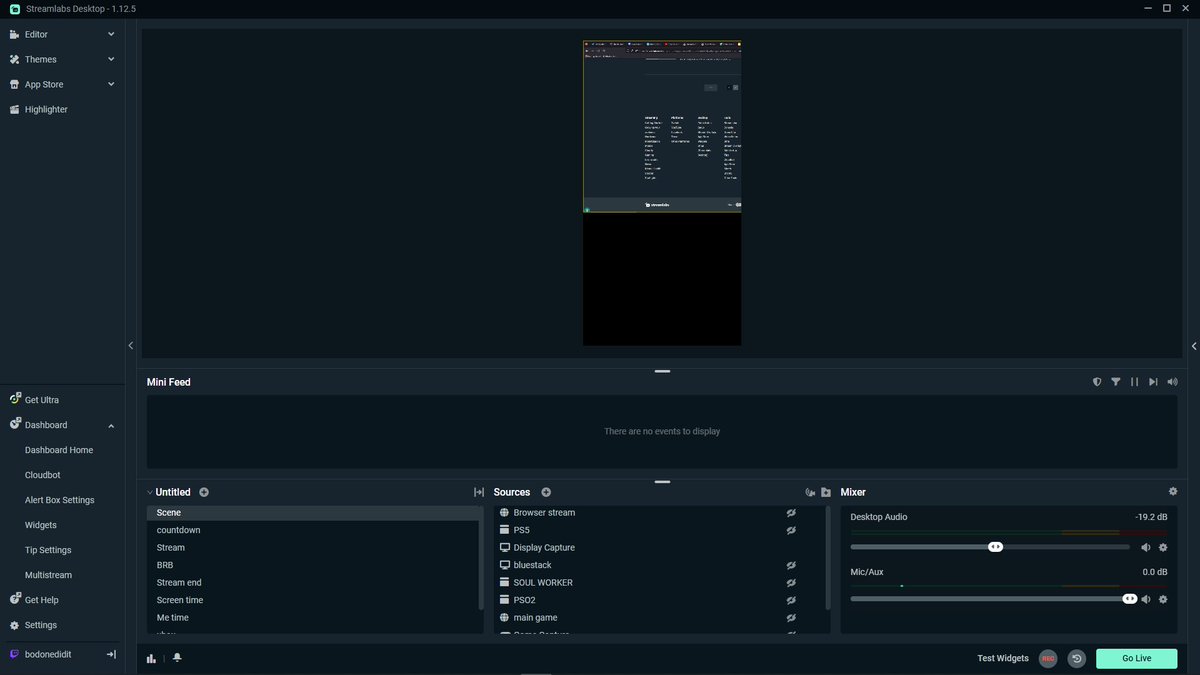Click the Go Live button
Screen dimensions: 1200x675
click(x=1136, y=658)
